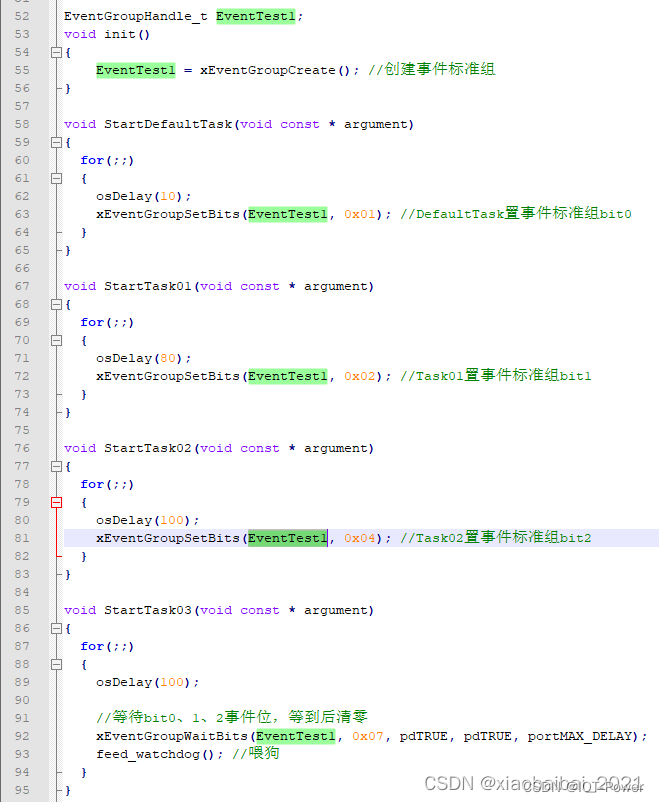
Task: Click the comment '//DefaultTask置事件标准组bit0'
Action: coord(516,214)
